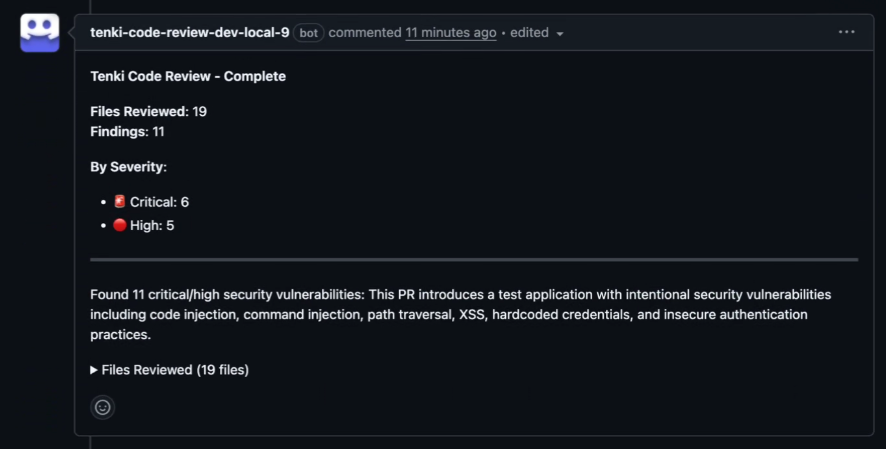
Task: Toggle the triangle beside Files Reviewed list
Action: pyautogui.click(x=94, y=370)
